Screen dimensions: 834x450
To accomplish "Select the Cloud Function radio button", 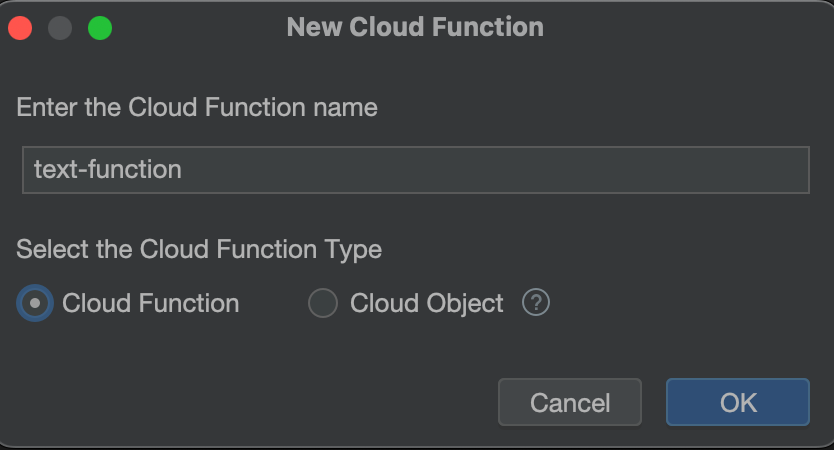I will click(35, 303).
